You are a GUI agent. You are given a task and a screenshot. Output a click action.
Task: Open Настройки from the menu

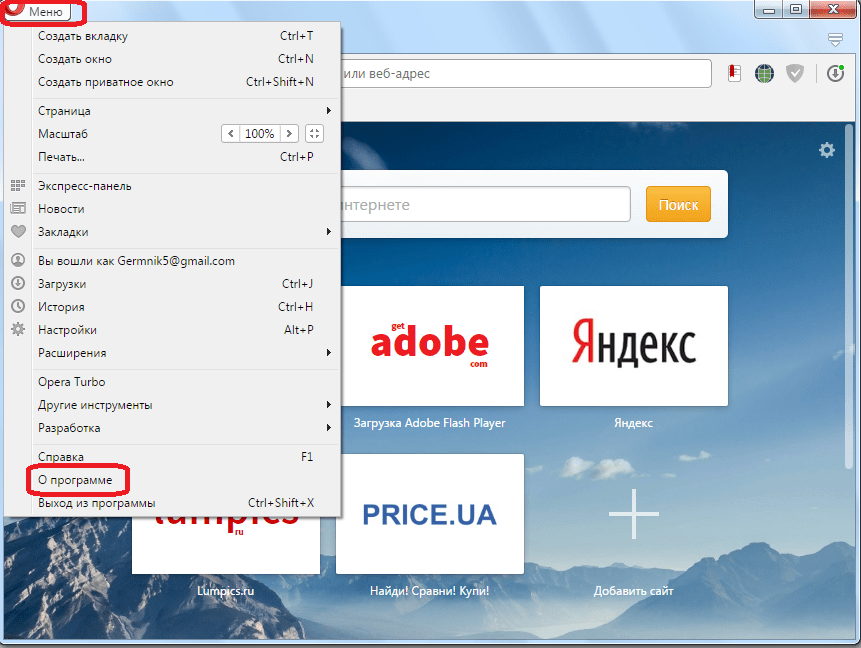coord(67,330)
